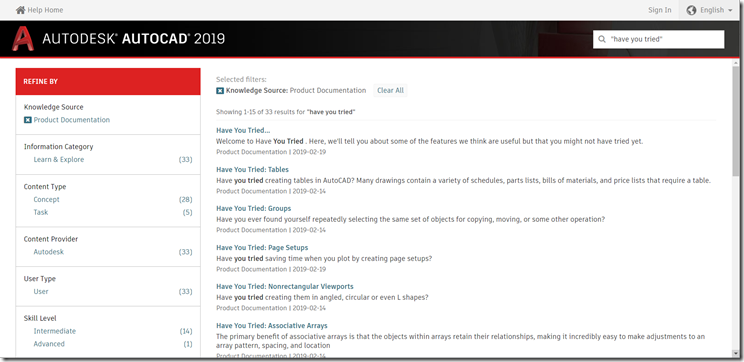The height and width of the screenshot is (362, 744).
Task: Click the Knowledge Source heading
Action: (x=54, y=107)
